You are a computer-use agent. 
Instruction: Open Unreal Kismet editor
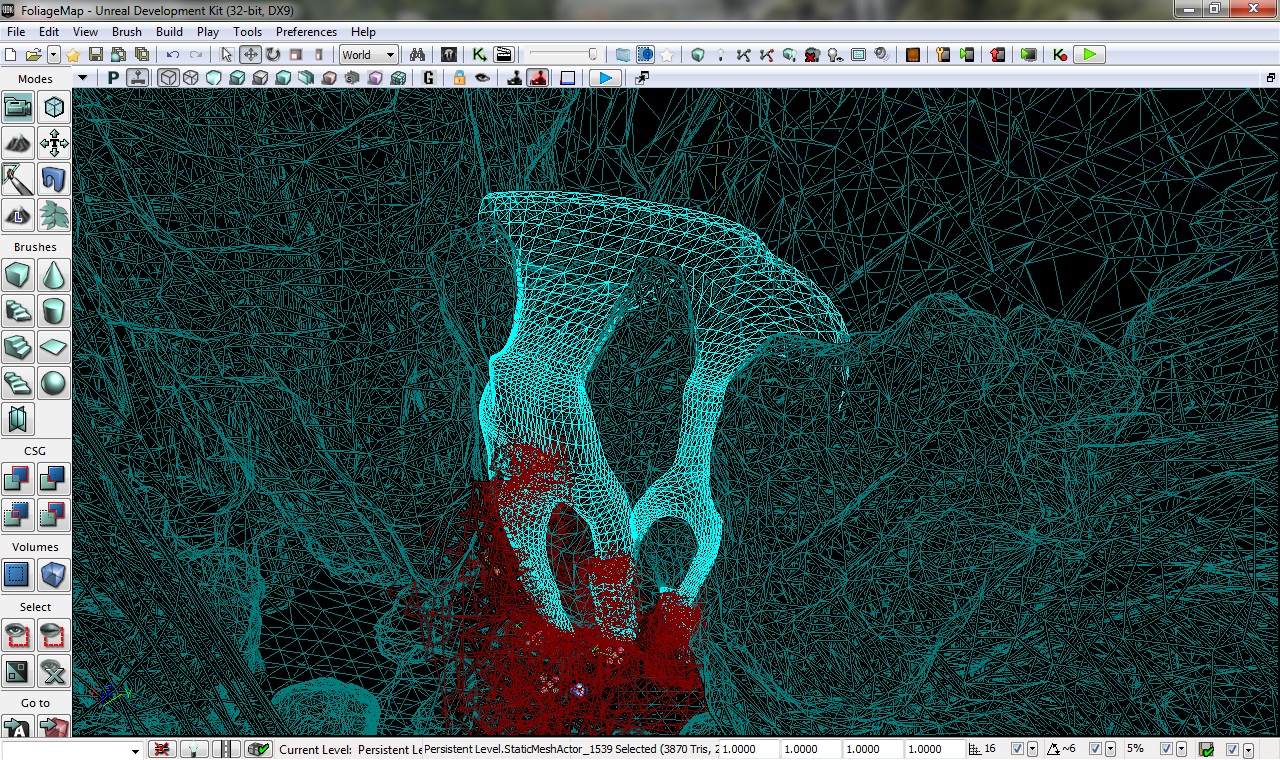click(x=480, y=55)
